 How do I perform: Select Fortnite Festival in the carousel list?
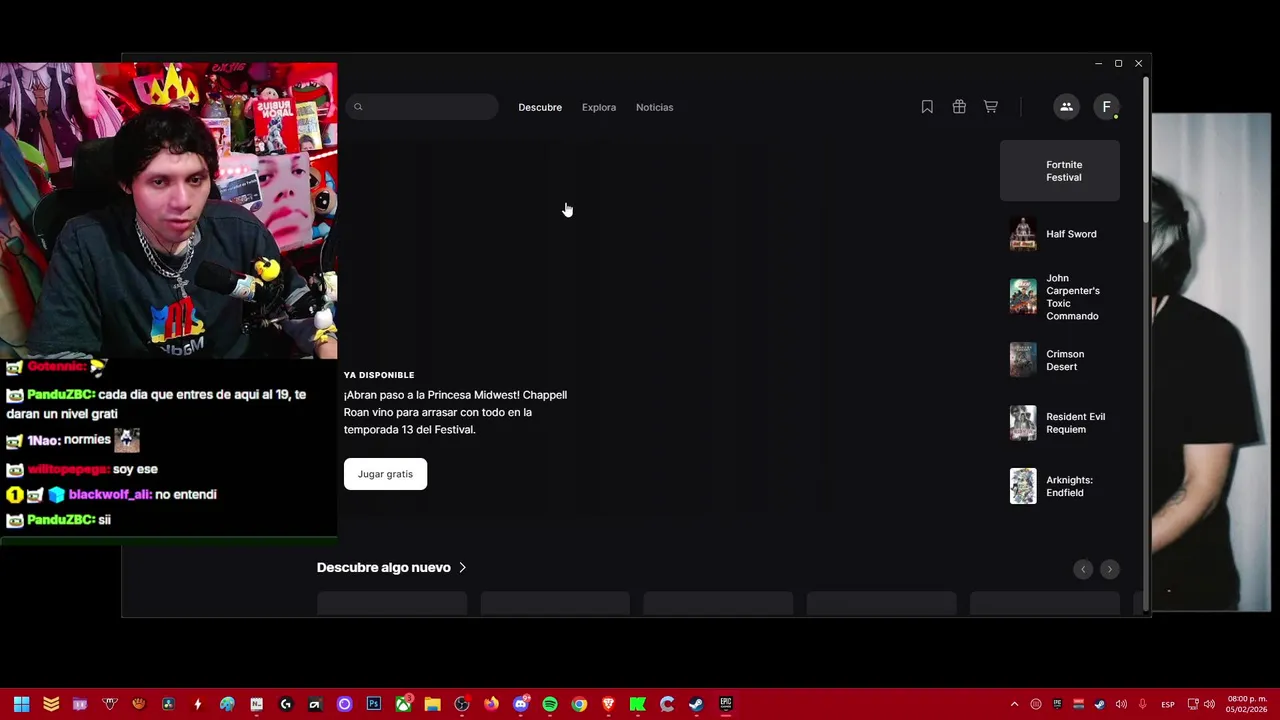[1060, 171]
